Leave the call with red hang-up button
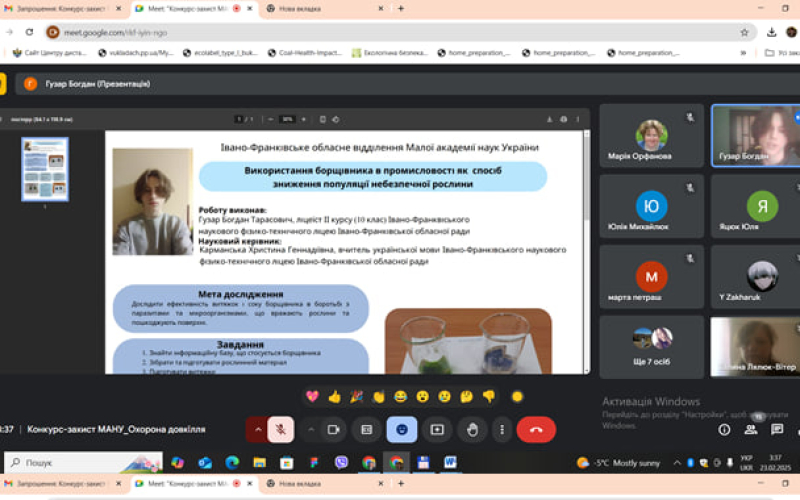 coord(536,430)
